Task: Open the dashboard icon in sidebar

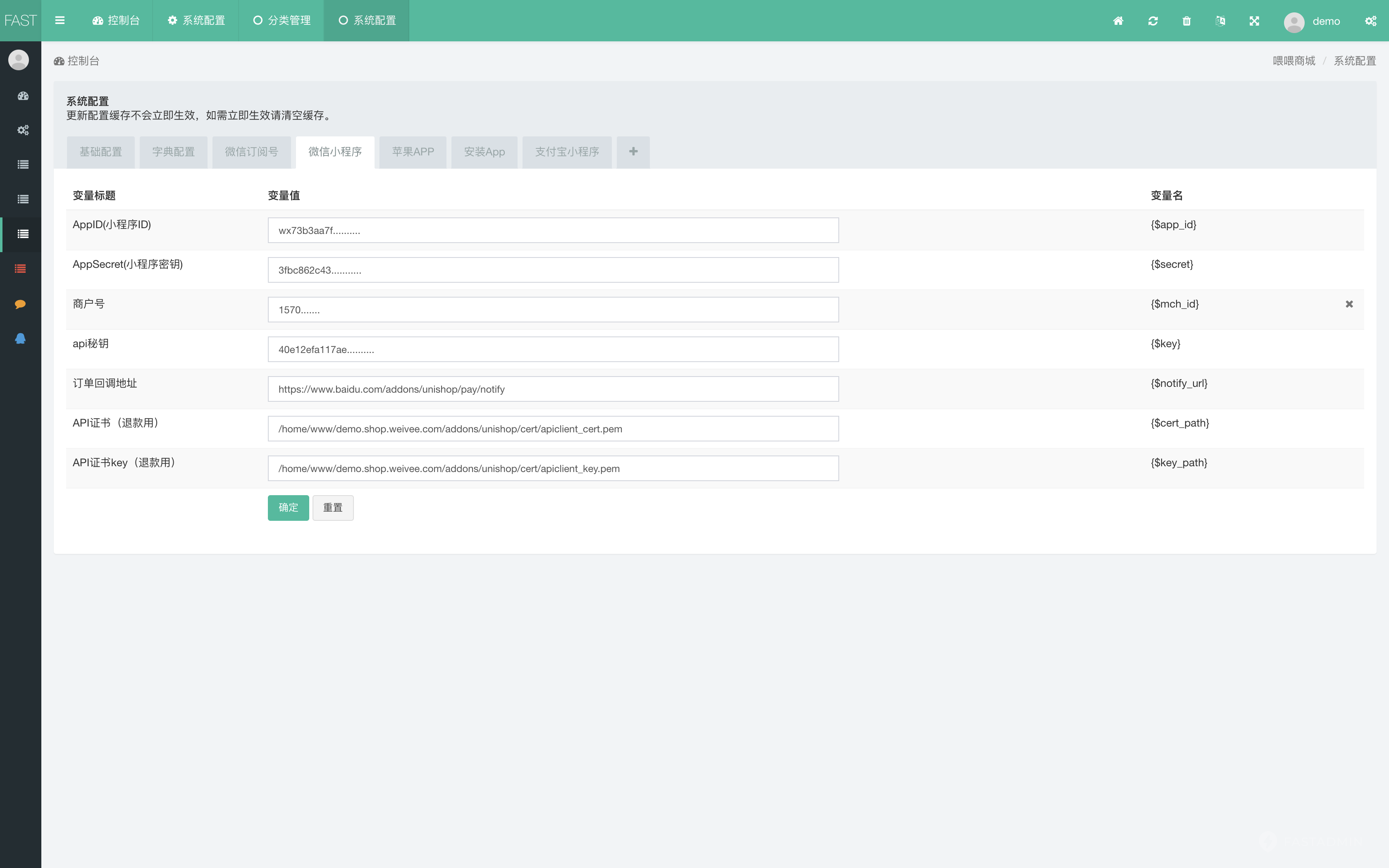Action: tap(23, 96)
